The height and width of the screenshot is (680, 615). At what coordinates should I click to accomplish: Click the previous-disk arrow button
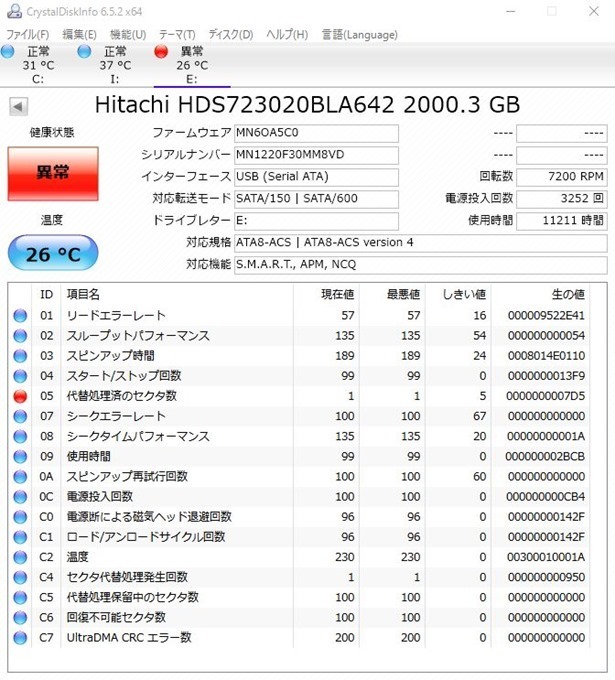pos(18,106)
